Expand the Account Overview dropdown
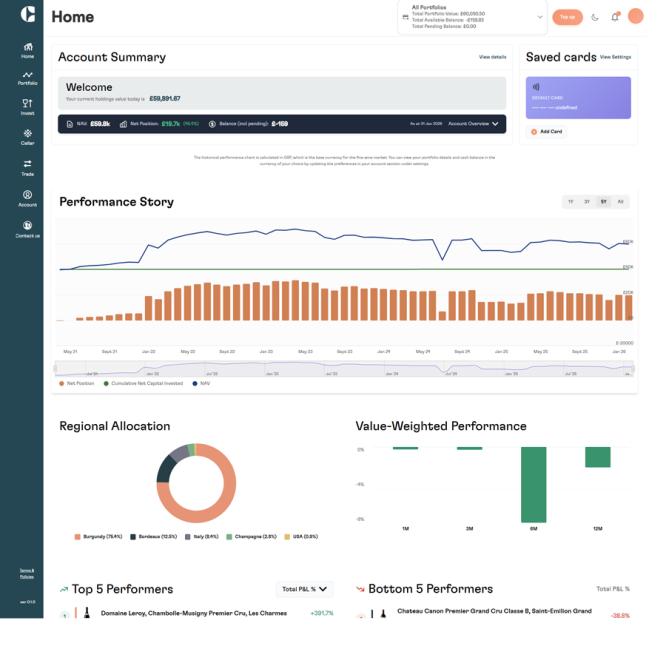 474,124
